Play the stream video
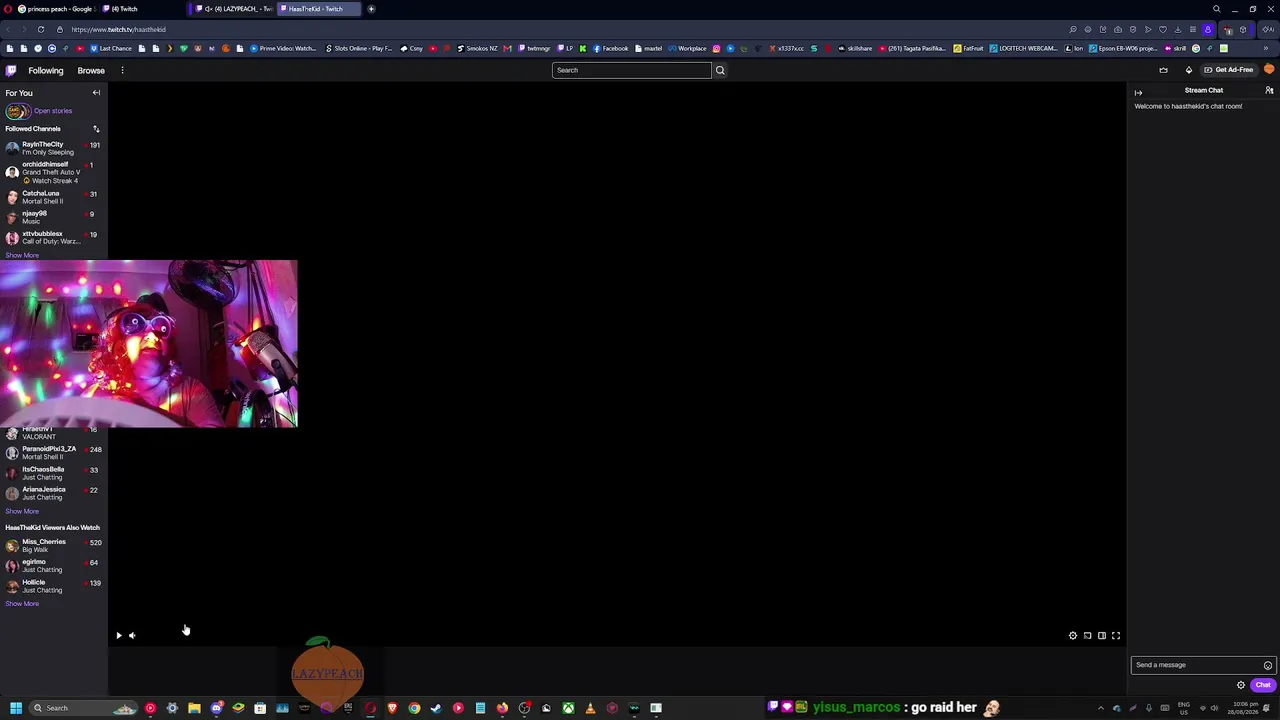 118,635
